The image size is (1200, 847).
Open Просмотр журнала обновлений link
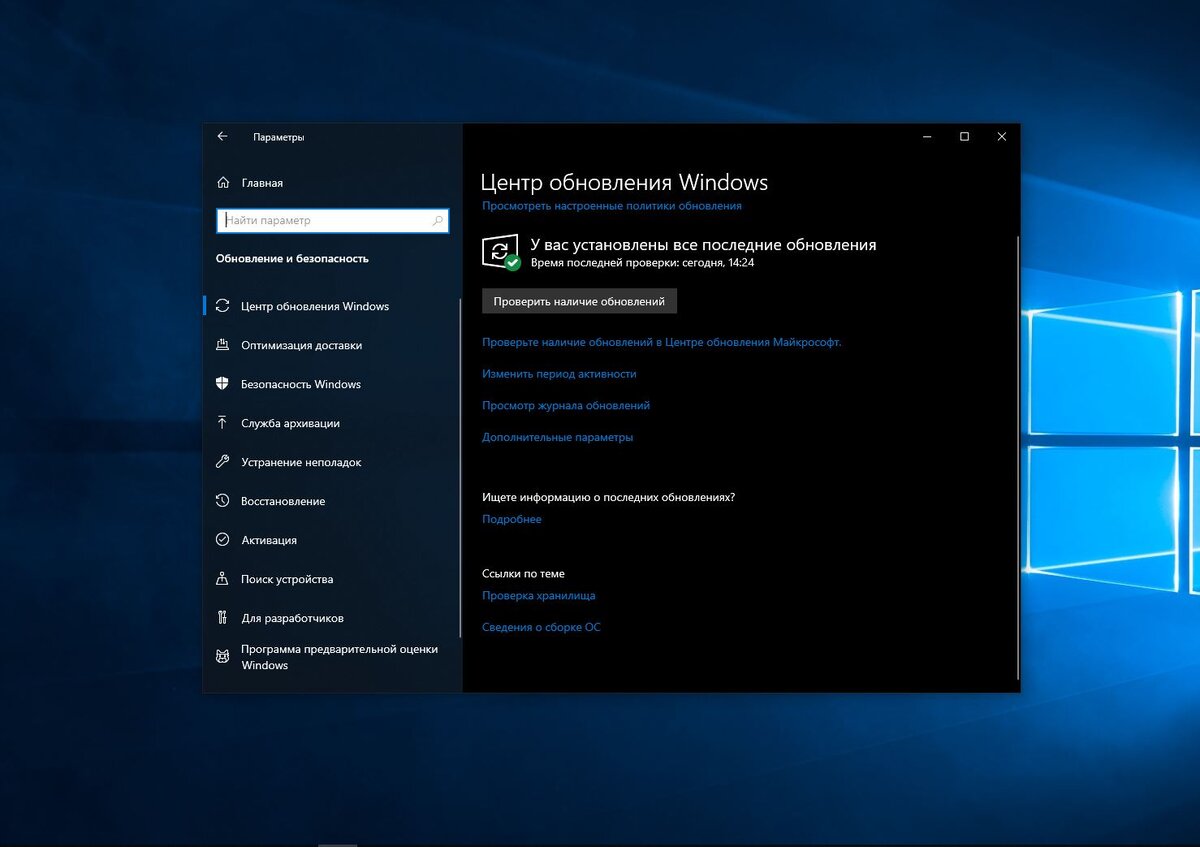pyautogui.click(x=566, y=406)
